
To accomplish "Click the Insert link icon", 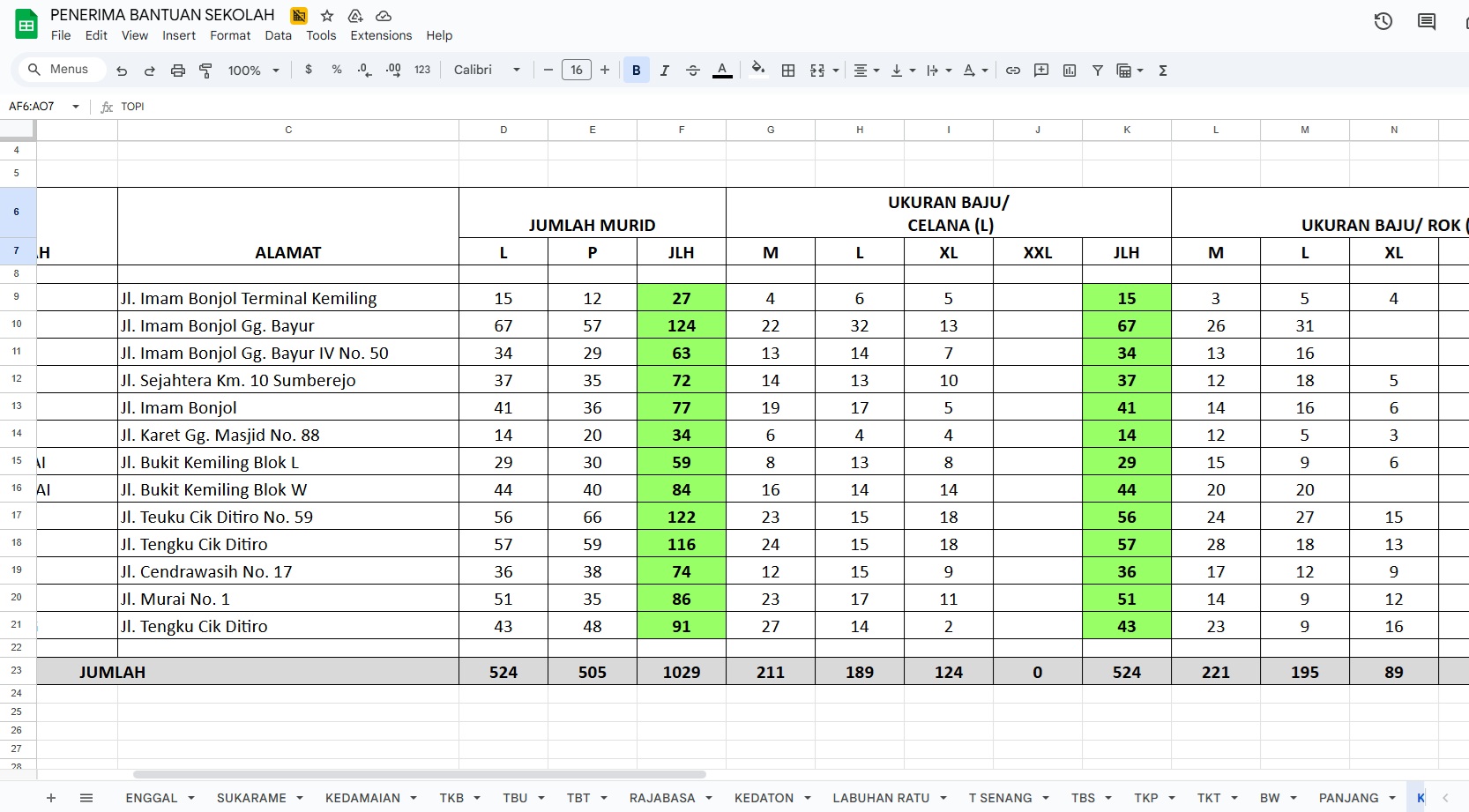I will pyautogui.click(x=1013, y=71).
